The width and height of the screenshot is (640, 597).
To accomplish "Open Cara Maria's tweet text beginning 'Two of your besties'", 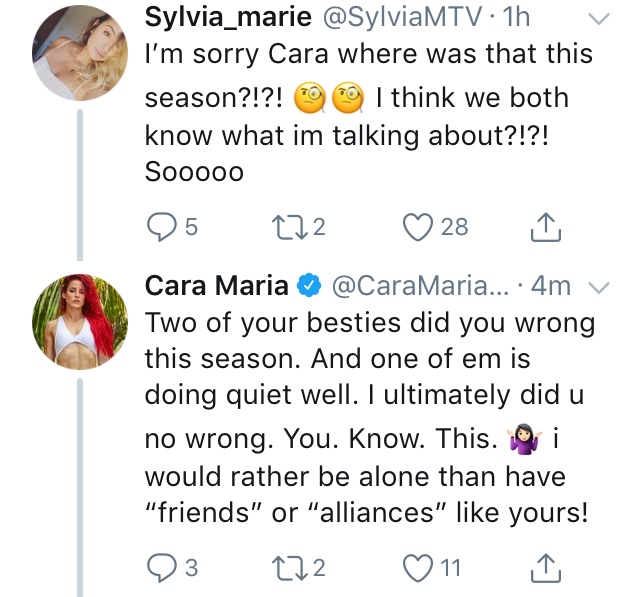I will pyautogui.click(x=369, y=417).
